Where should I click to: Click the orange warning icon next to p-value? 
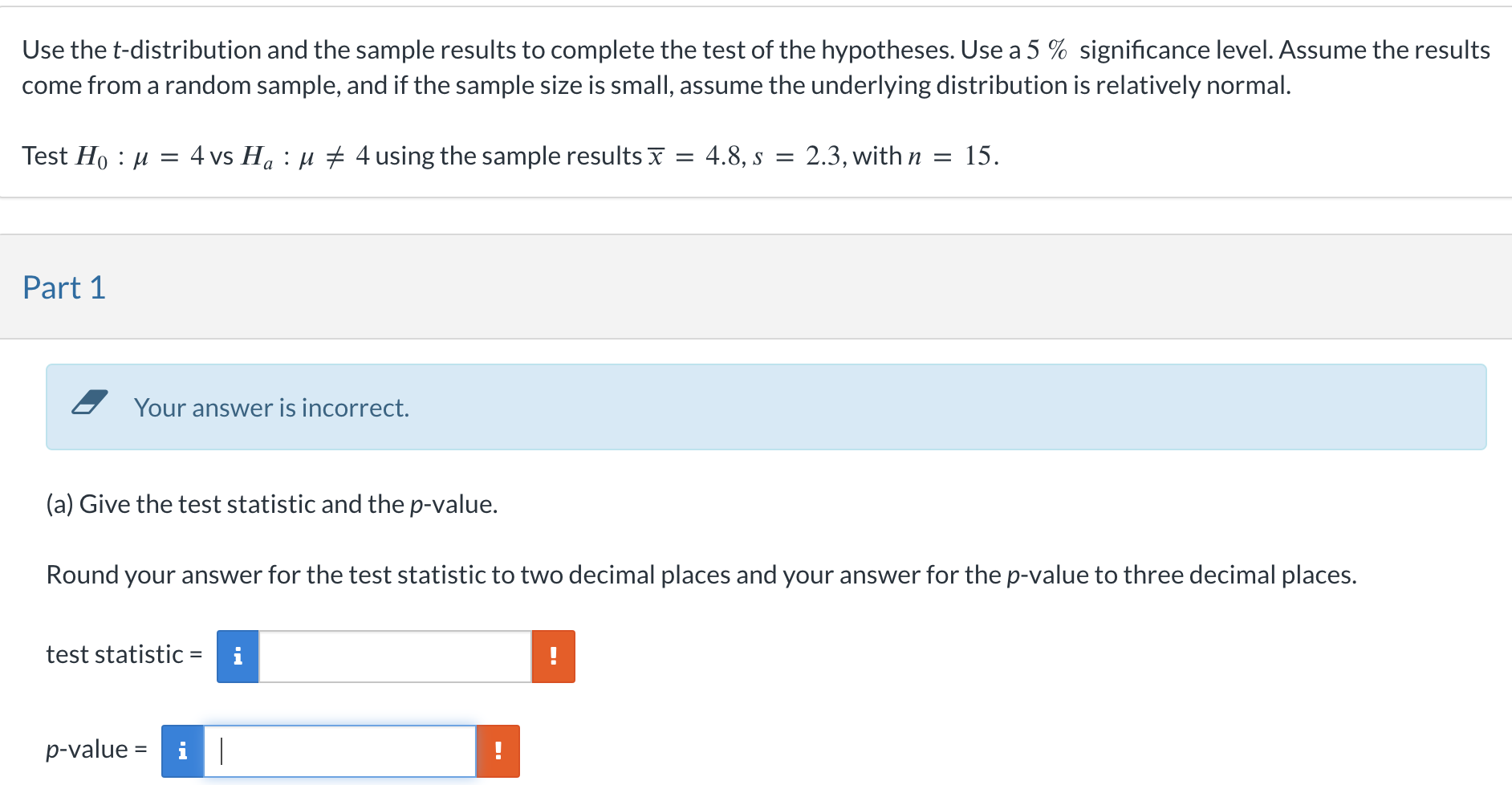pos(498,750)
